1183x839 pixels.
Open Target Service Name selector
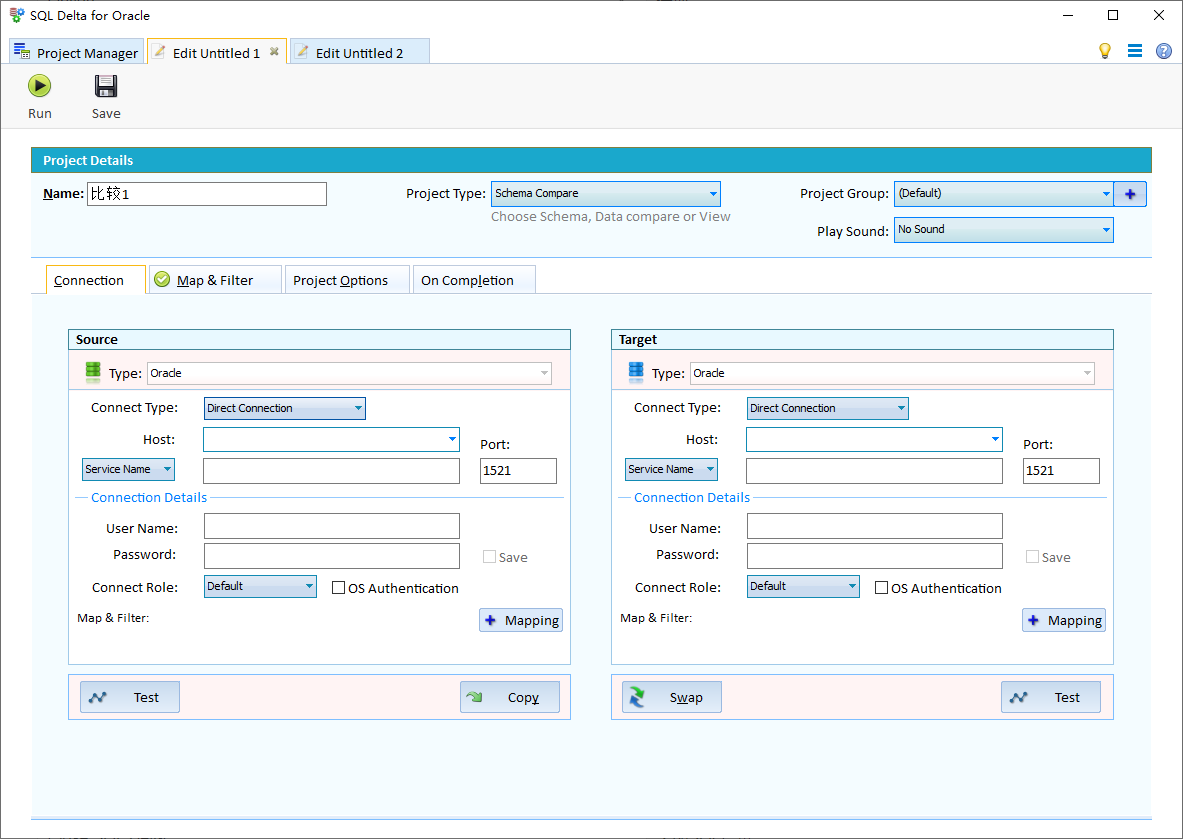(x=671, y=469)
